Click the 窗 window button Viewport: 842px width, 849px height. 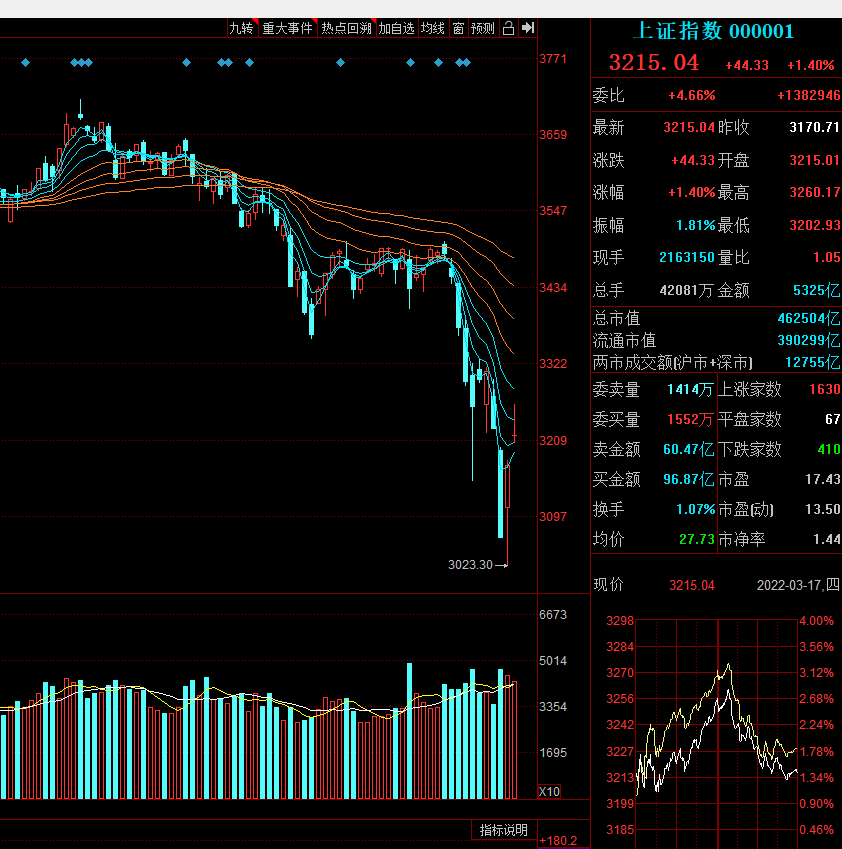coord(458,28)
